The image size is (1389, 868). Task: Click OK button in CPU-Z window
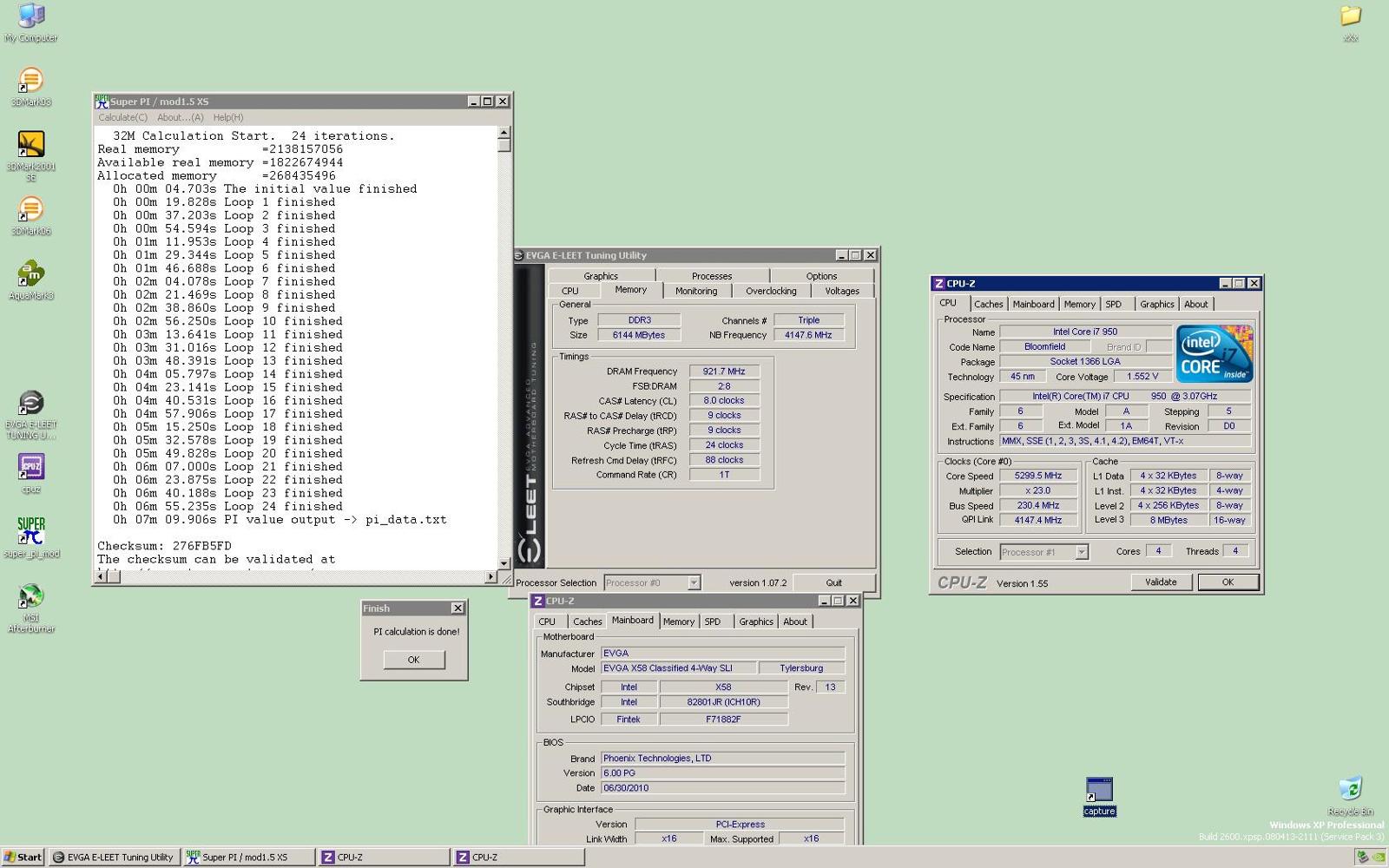(x=1228, y=582)
